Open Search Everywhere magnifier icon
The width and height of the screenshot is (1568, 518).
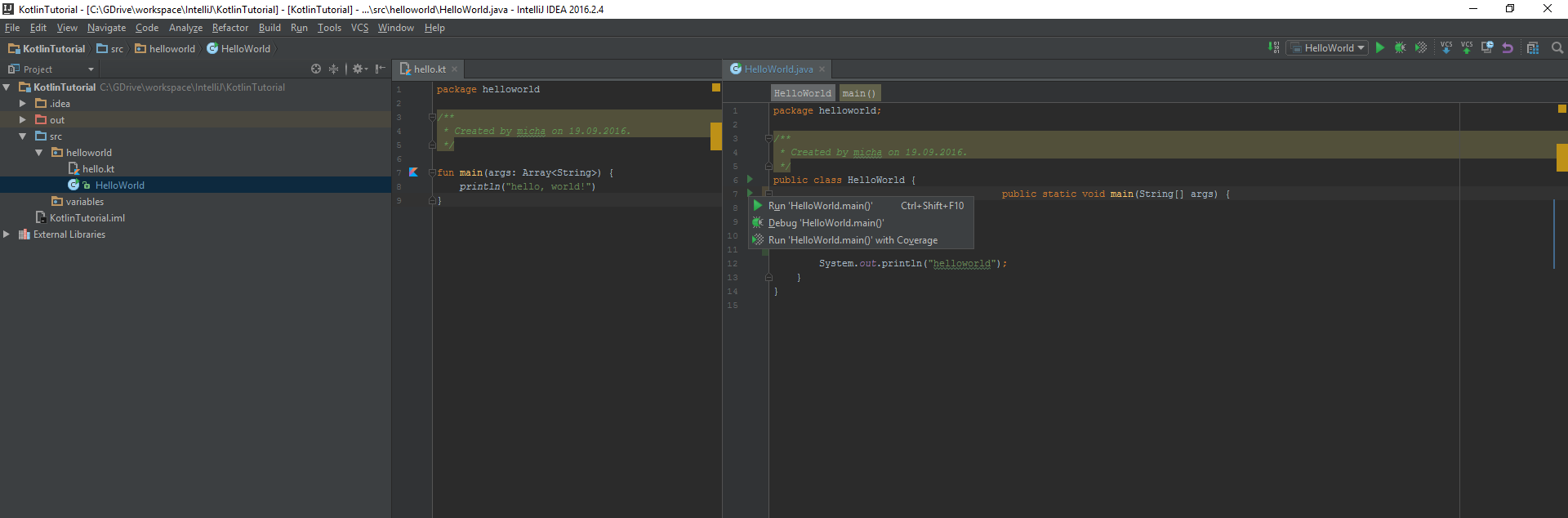click(1557, 48)
